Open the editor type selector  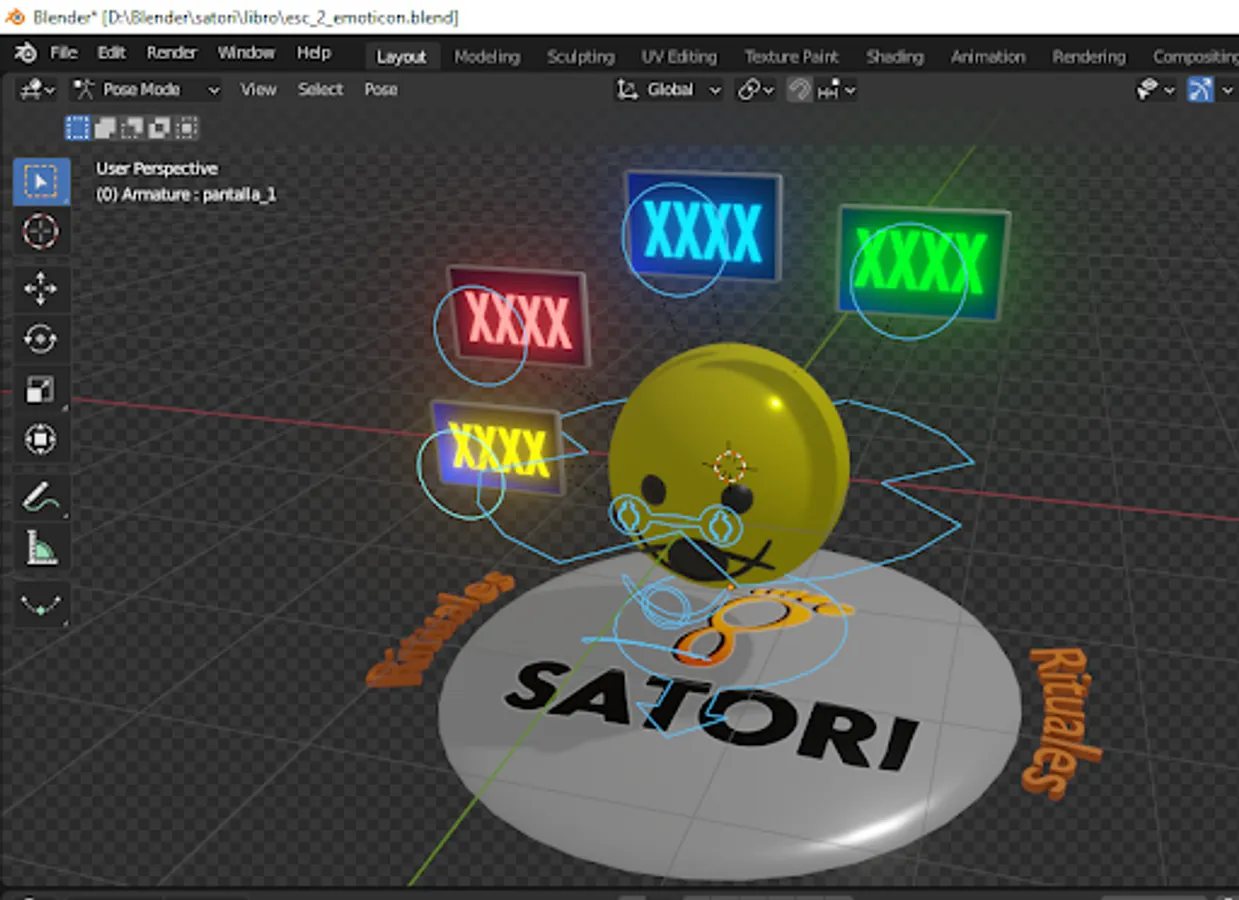point(36,90)
